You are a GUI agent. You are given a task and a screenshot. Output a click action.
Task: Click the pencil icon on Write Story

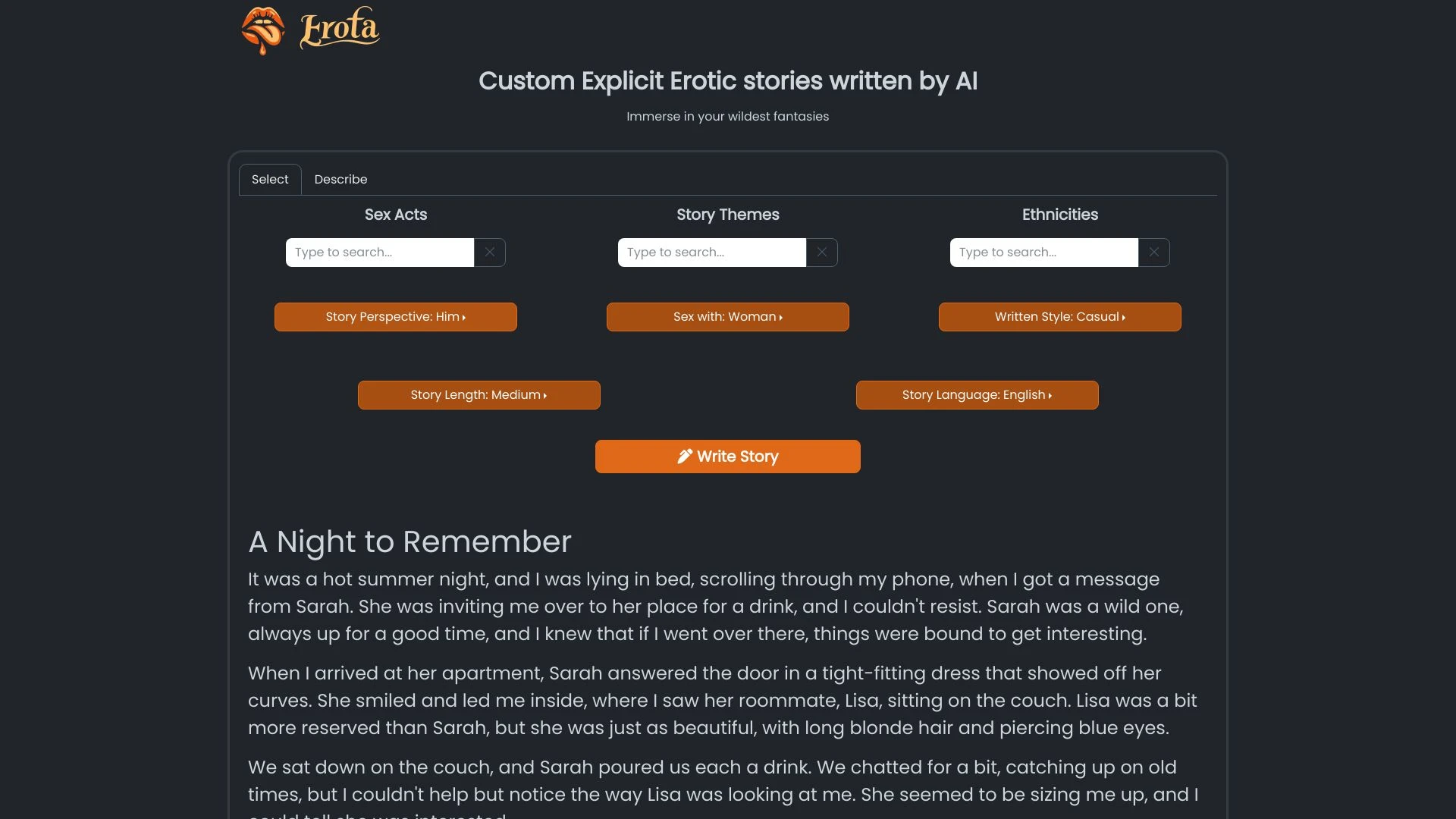685,456
